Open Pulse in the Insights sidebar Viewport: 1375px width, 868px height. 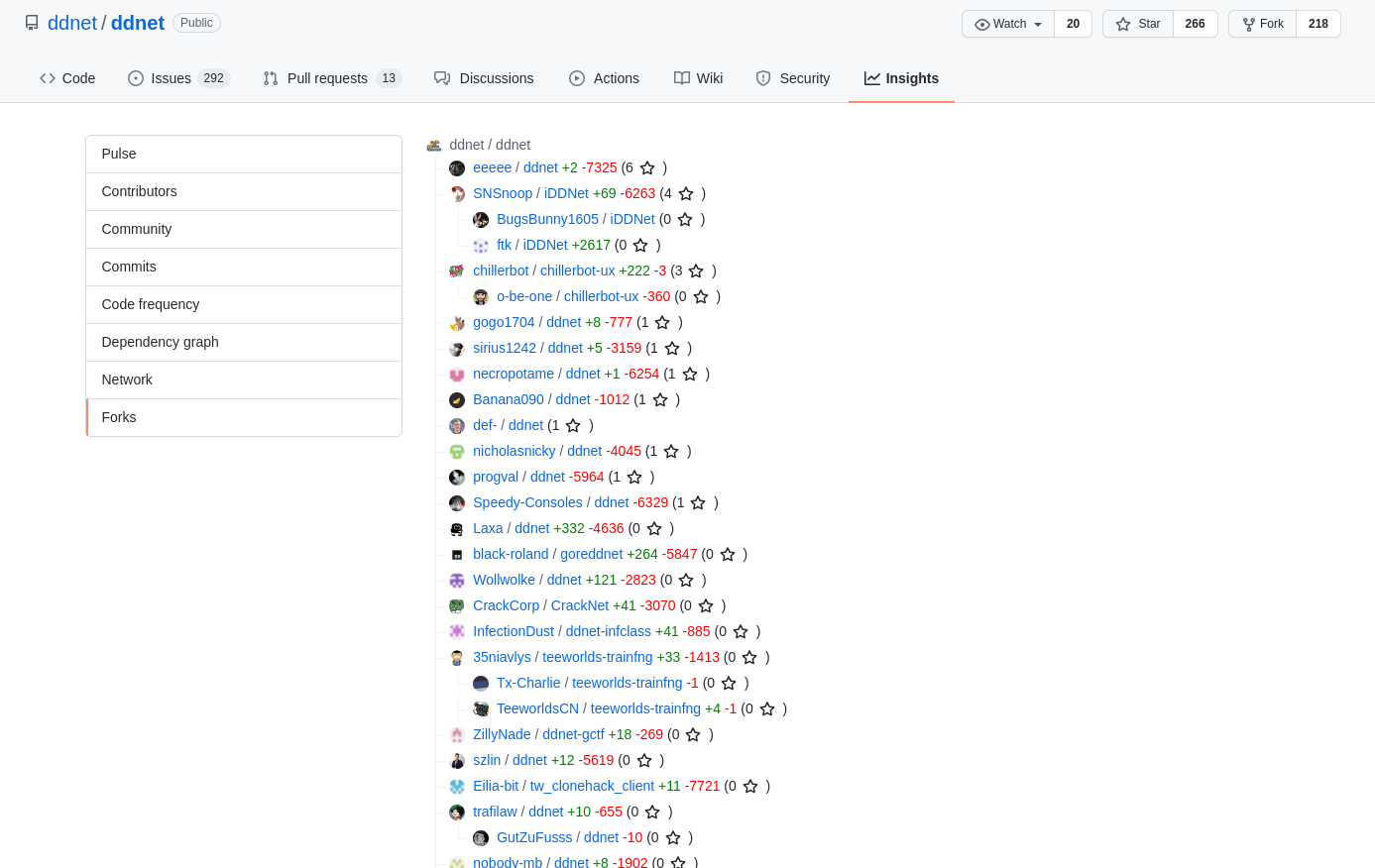[244, 155]
